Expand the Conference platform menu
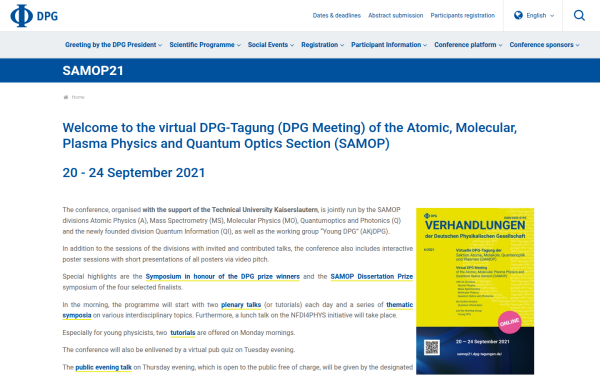The height and width of the screenshot is (375, 600). [x=468, y=45]
